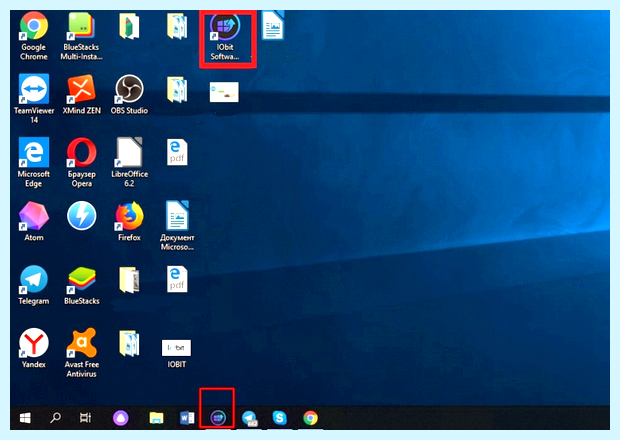This screenshot has width=620, height=440.
Task: Open Skype from the taskbar
Action: pyautogui.click(x=280, y=417)
